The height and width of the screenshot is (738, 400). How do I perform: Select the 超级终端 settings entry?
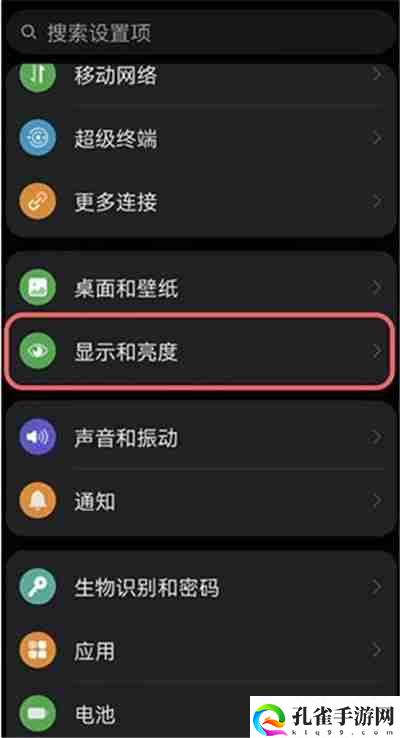[x=200, y=138]
